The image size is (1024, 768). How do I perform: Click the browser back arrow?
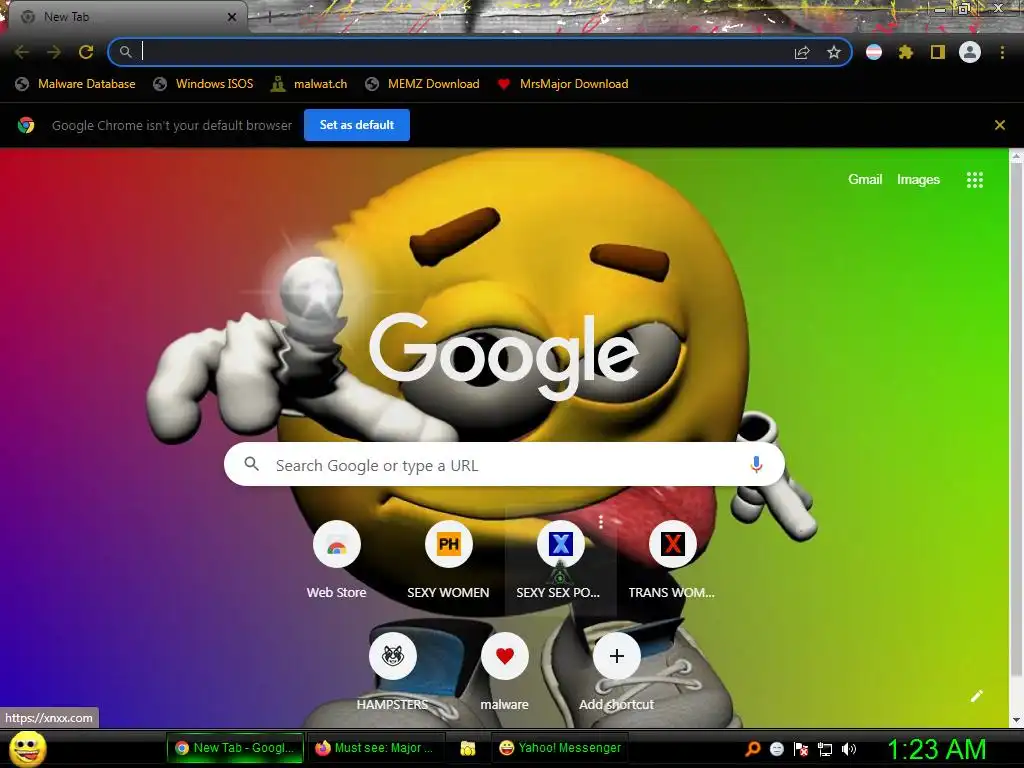click(x=22, y=52)
